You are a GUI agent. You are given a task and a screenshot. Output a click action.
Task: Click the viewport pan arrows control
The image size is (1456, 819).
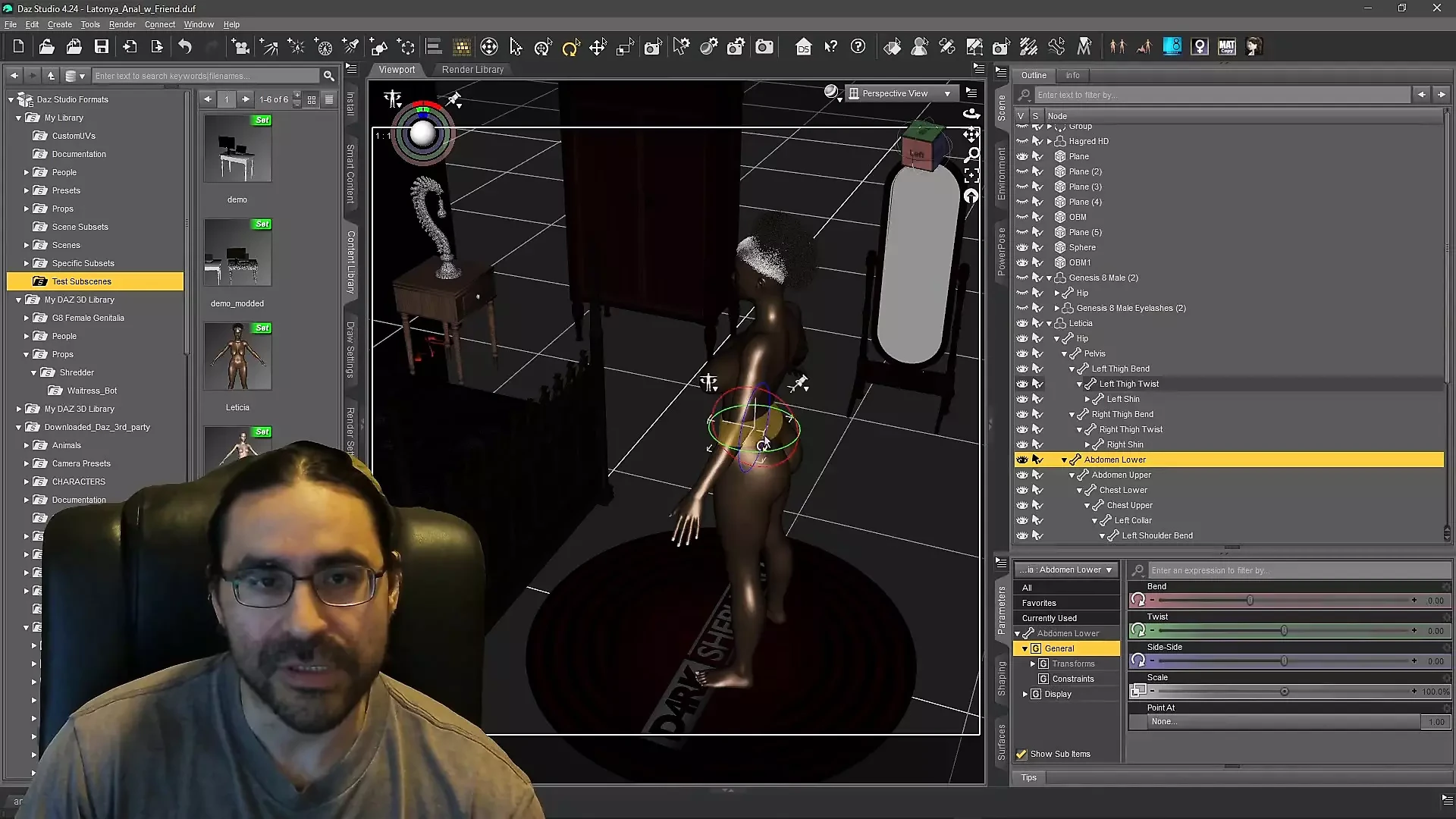(x=971, y=135)
